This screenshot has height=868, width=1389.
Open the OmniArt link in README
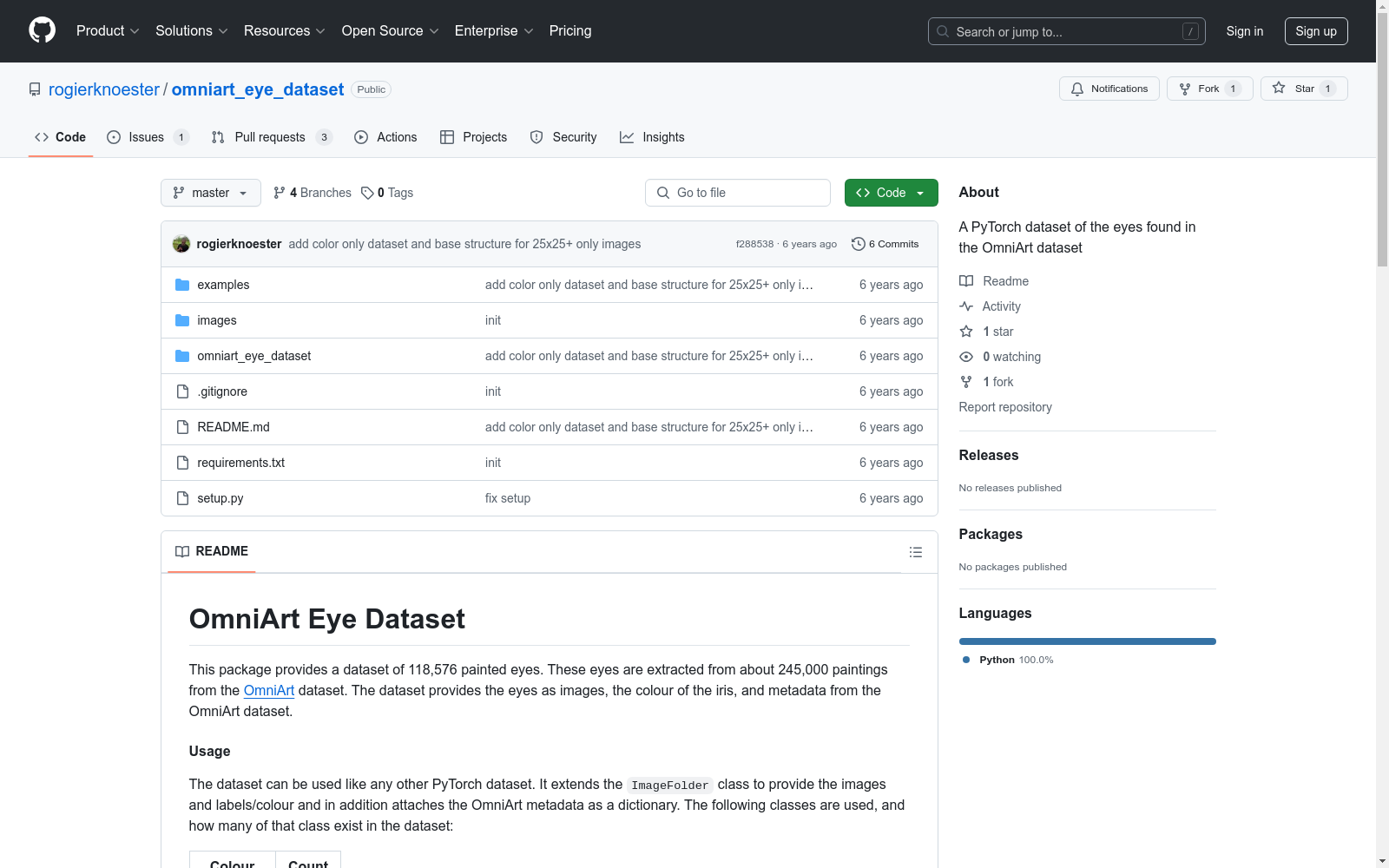click(x=269, y=690)
